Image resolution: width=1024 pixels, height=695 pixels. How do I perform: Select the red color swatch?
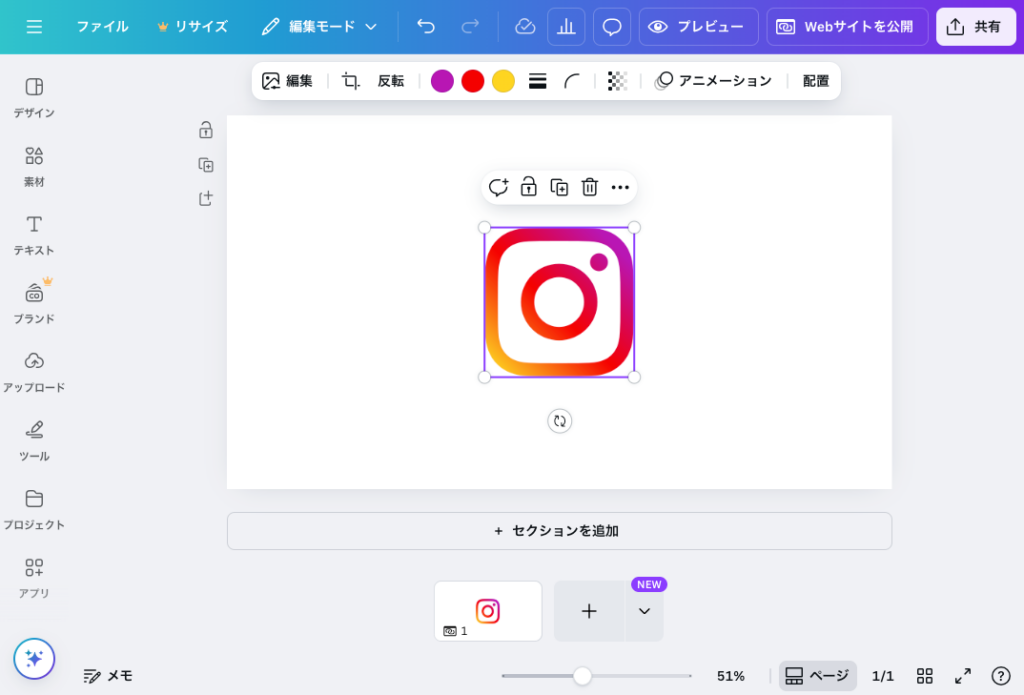tap(473, 81)
